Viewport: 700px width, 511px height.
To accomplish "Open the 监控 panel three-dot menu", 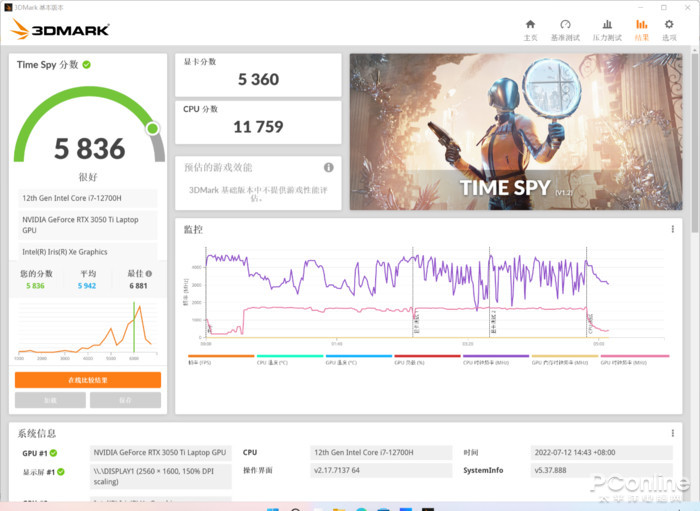I will 673,229.
